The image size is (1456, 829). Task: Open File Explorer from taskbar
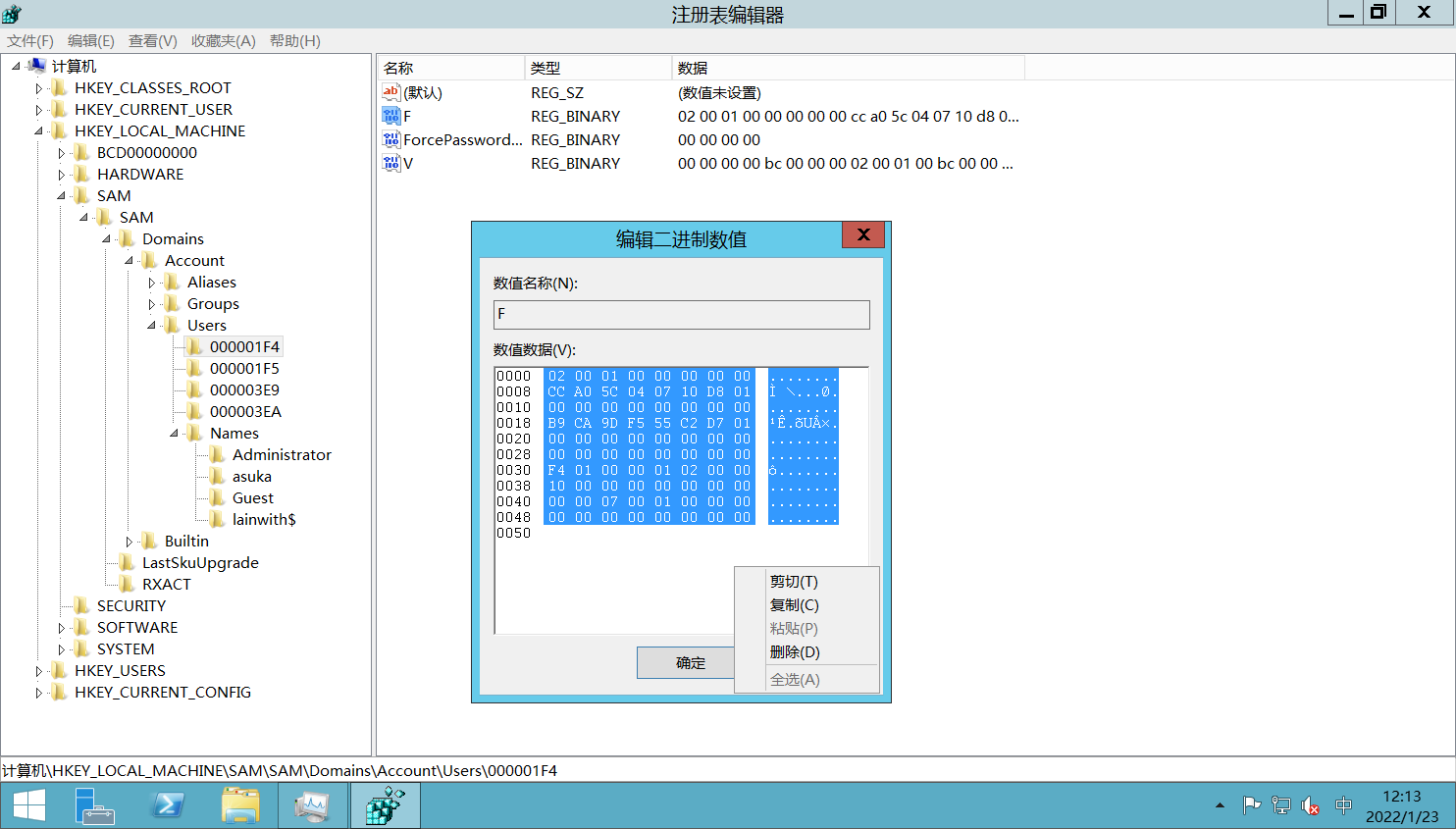(240, 805)
